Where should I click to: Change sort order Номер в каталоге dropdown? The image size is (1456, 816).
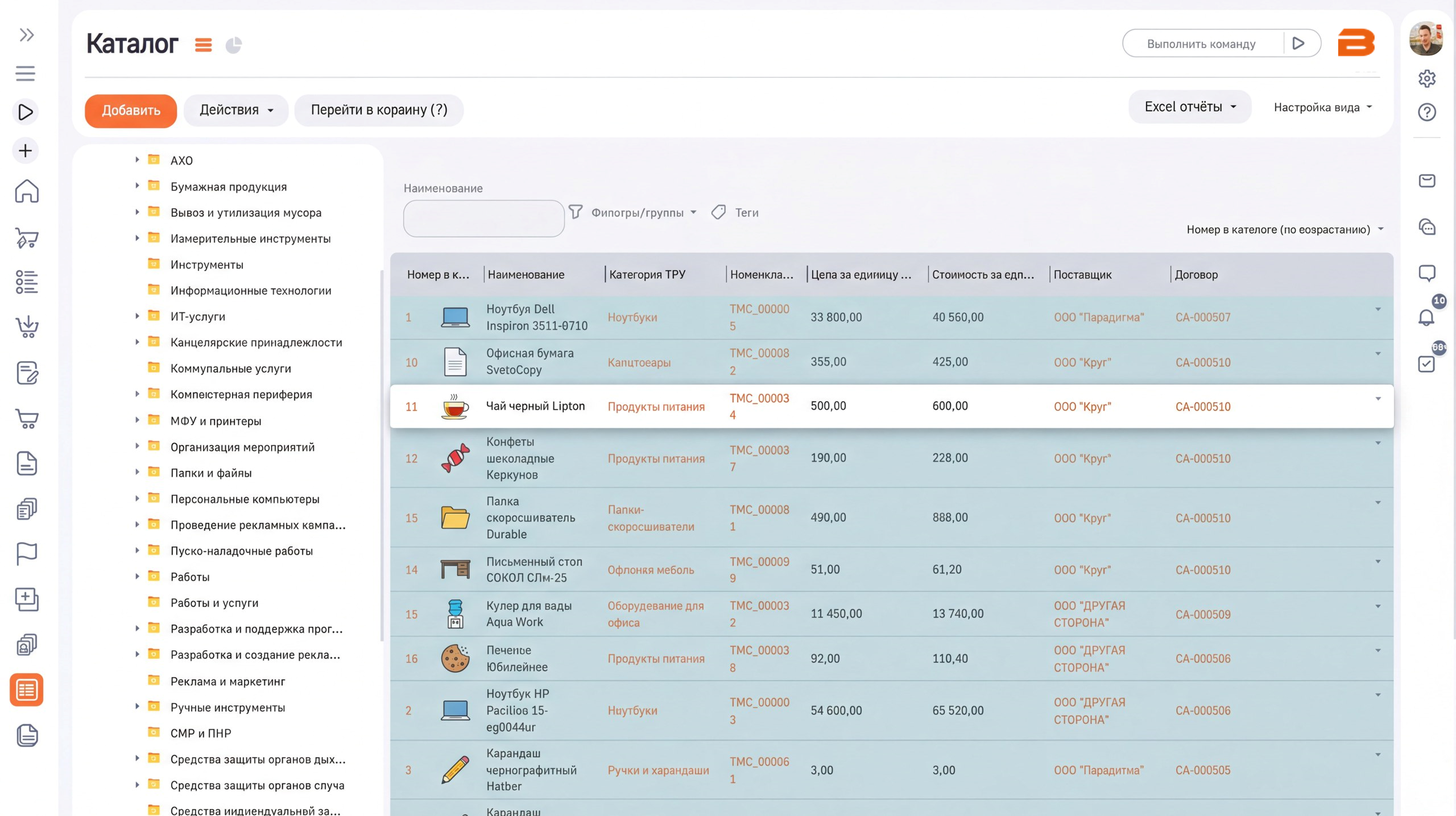point(1285,230)
